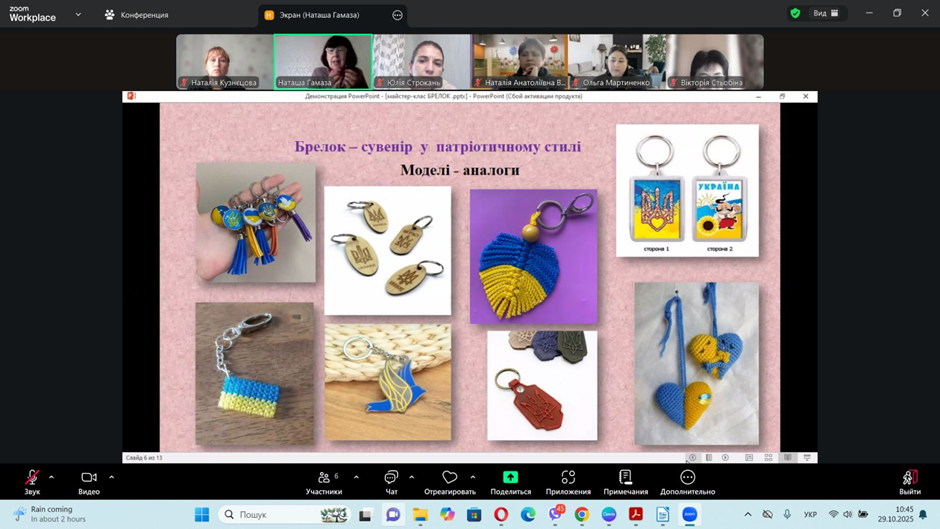This screenshot has height=529, width=940.
Task: Open the Дополнительно more options
Action: pyautogui.click(x=687, y=481)
